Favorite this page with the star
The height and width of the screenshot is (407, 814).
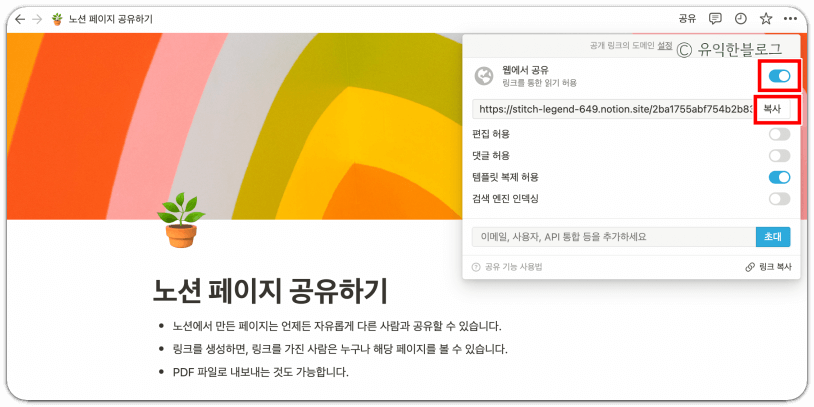[x=766, y=19]
